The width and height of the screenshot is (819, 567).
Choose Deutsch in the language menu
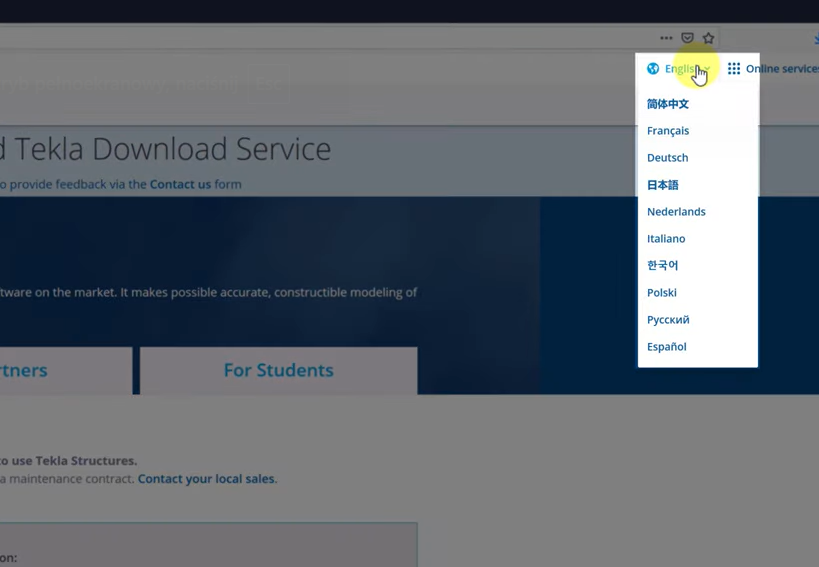click(x=667, y=158)
